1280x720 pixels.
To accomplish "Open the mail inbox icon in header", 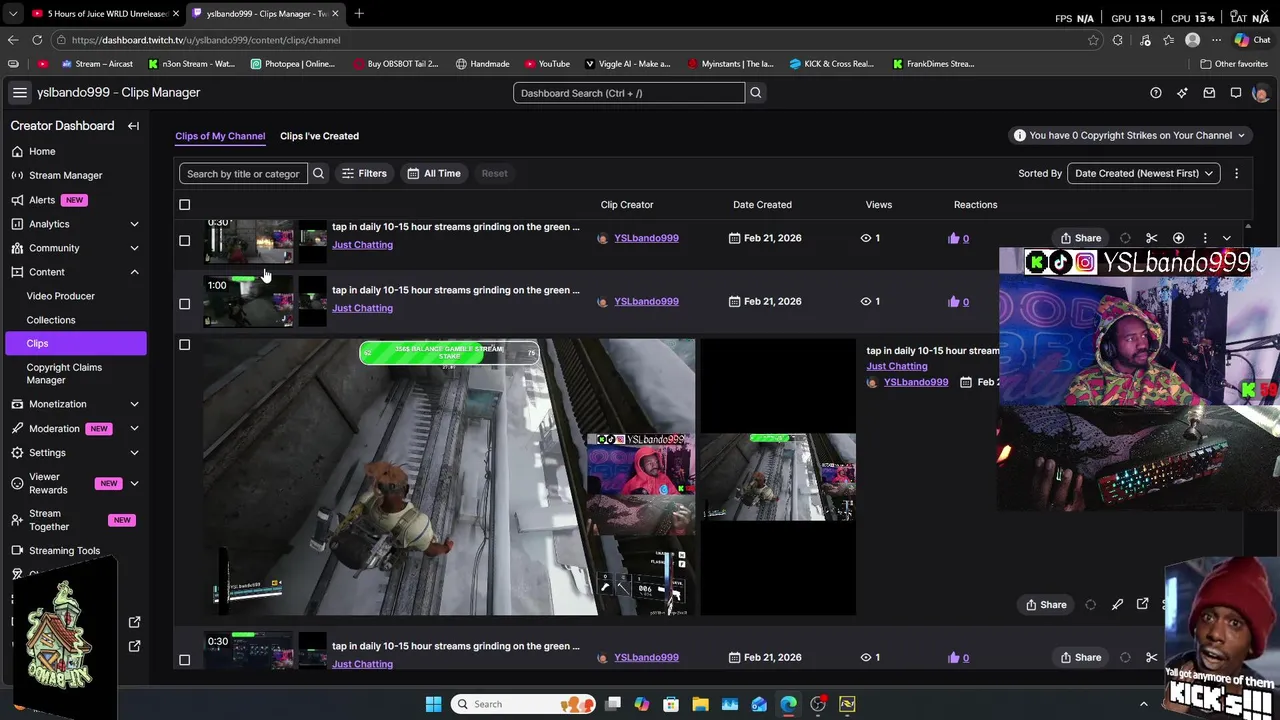I will tap(1209, 93).
